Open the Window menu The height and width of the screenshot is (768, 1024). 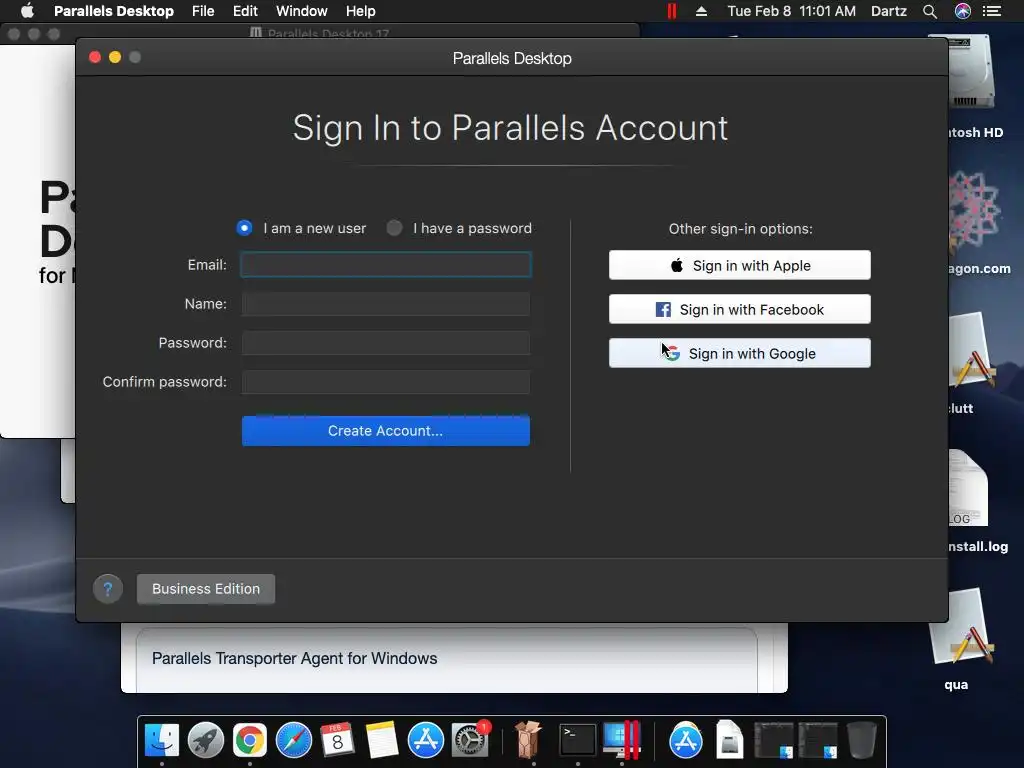point(302,11)
